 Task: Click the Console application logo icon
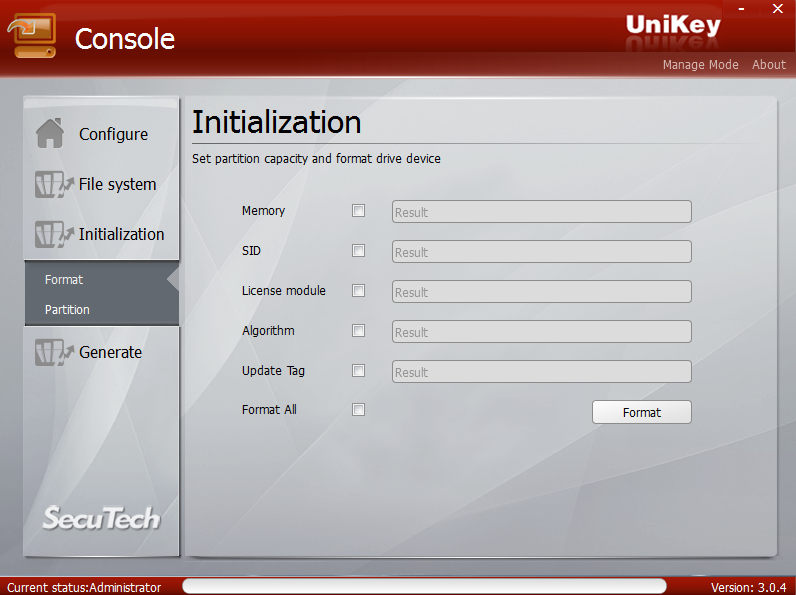coord(32,36)
